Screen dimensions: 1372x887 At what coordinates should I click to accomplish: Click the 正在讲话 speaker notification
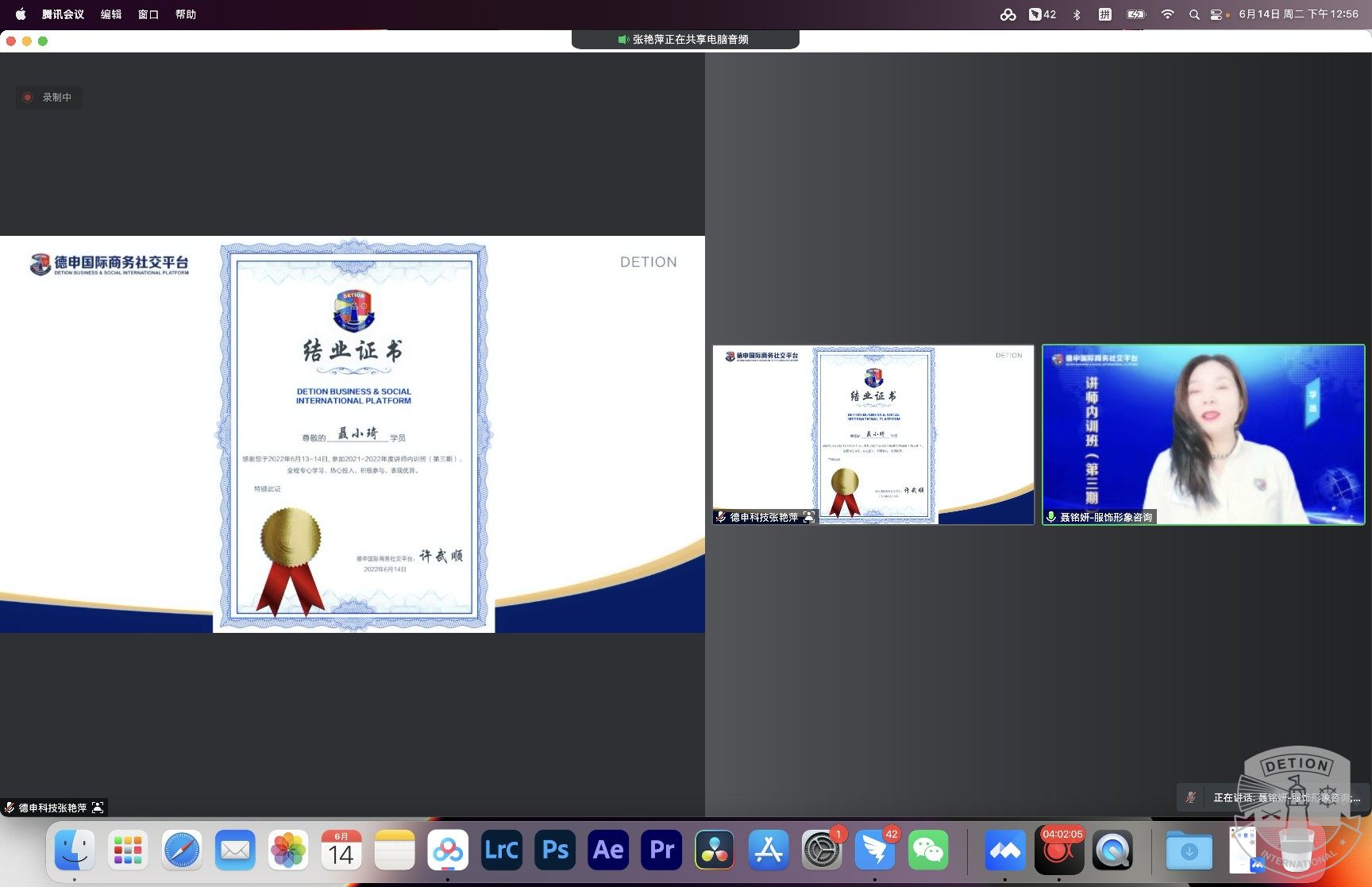[1274, 797]
